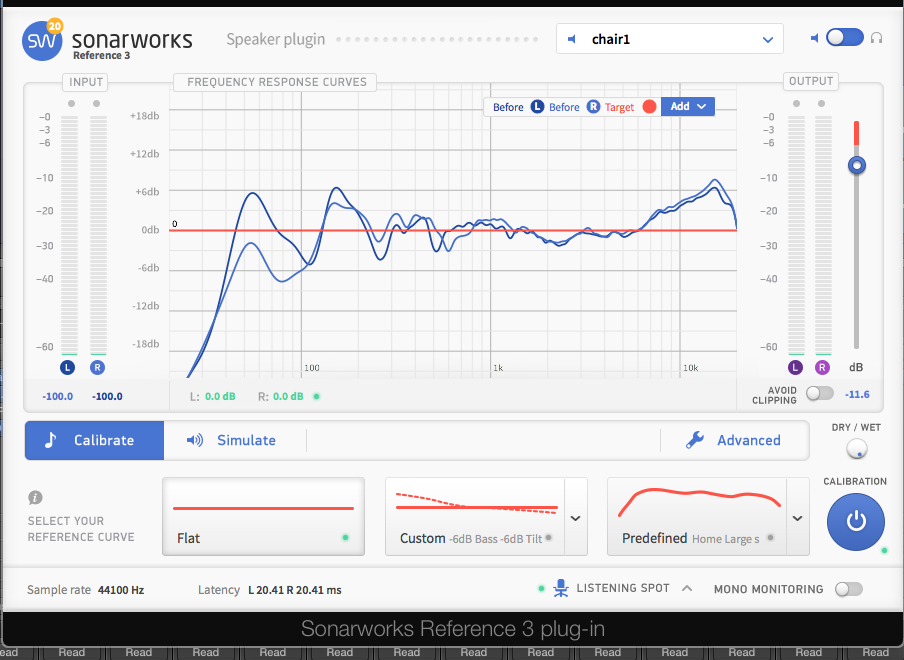Toggle the red Target curve dot
Screen dimensions: 904x660
649,107
